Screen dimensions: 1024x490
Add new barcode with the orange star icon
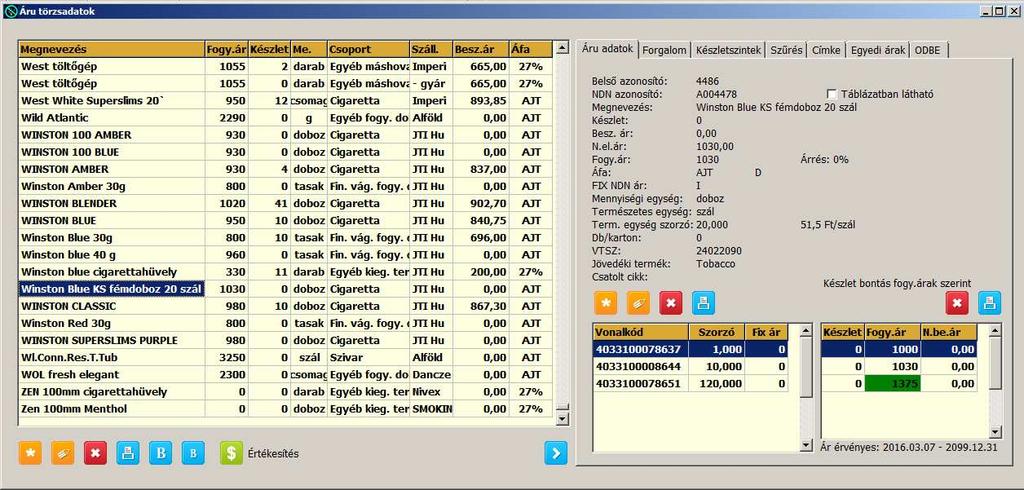click(605, 303)
